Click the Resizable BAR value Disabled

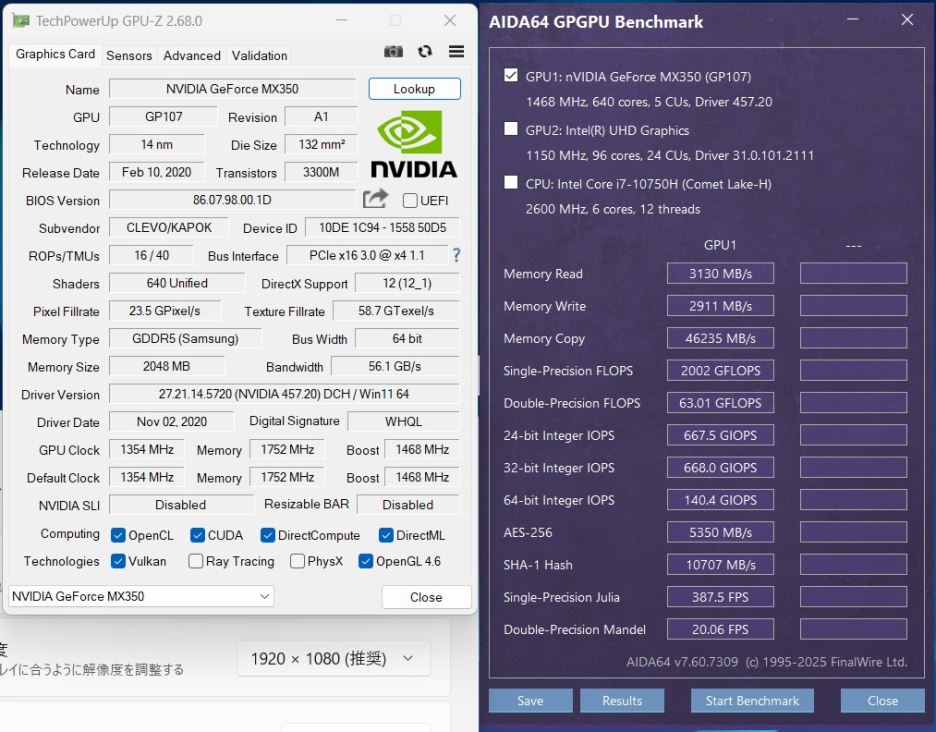(408, 505)
